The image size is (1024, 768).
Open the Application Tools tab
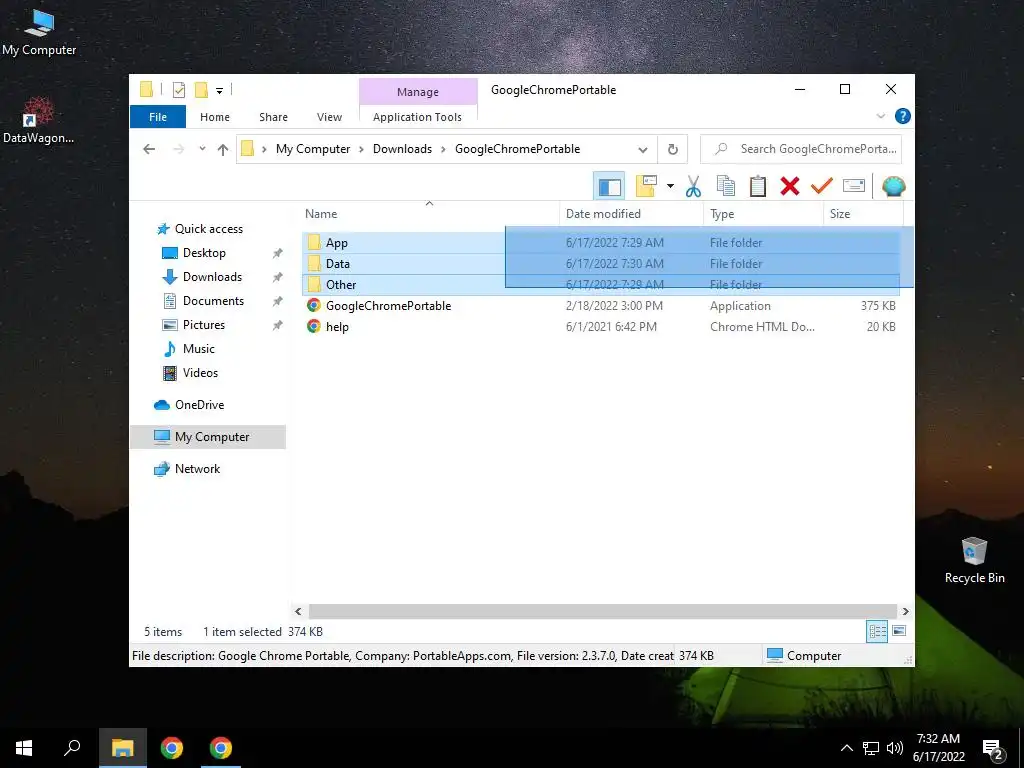(x=417, y=117)
